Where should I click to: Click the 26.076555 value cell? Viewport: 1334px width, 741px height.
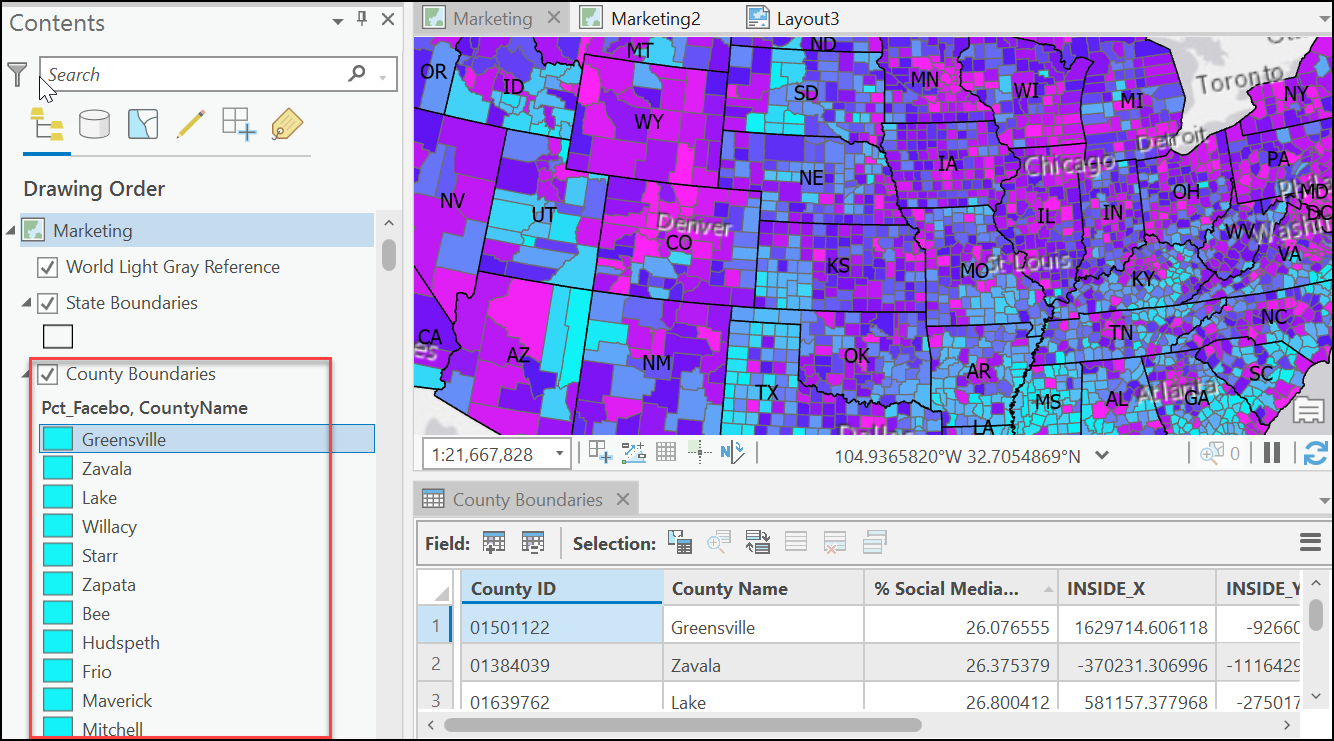960,628
